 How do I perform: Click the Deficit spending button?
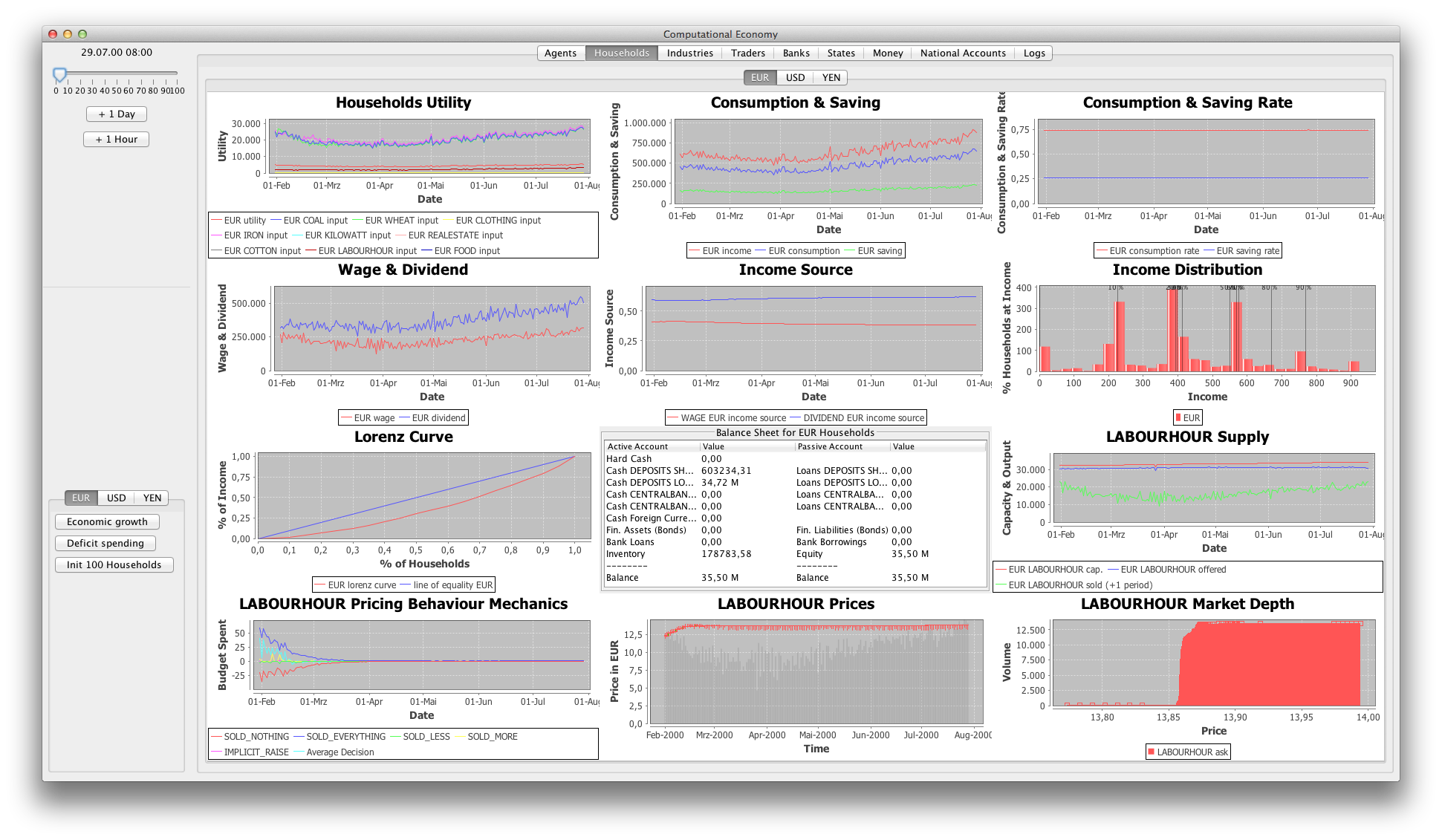[105, 543]
